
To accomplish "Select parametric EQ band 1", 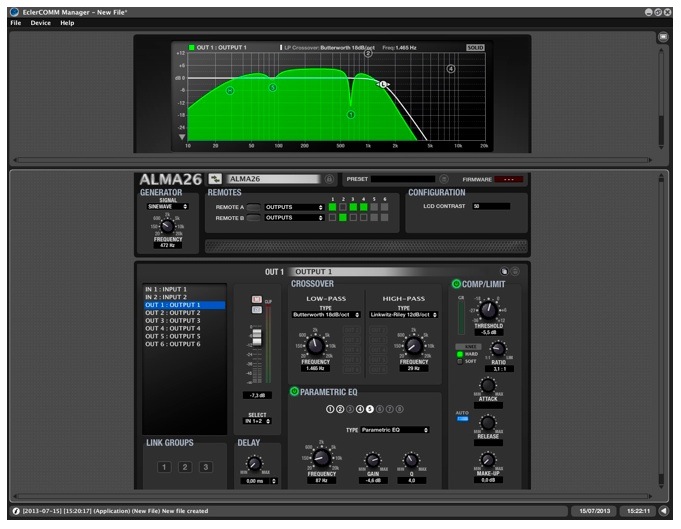I will coord(330,409).
